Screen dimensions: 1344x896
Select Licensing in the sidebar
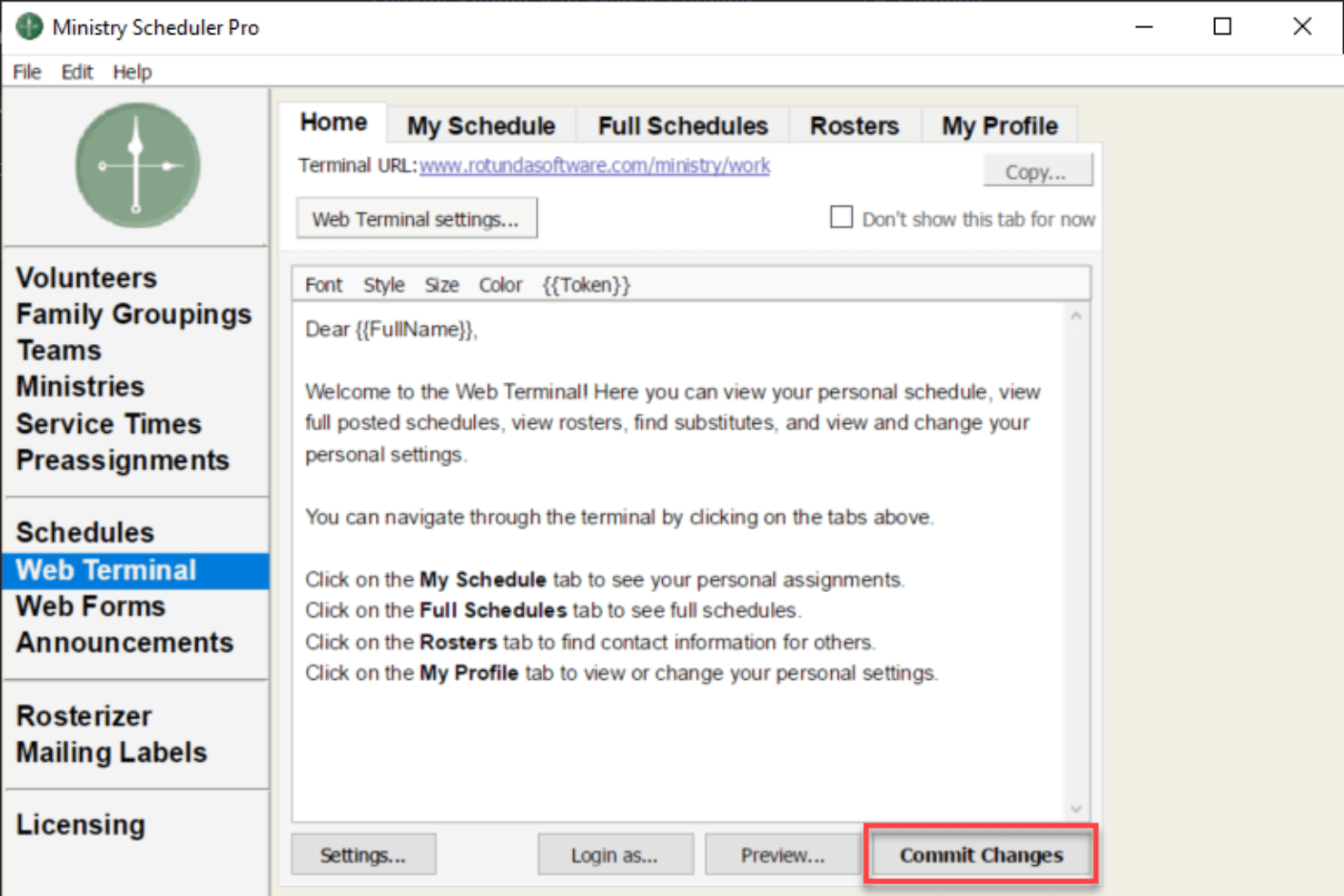[80, 824]
